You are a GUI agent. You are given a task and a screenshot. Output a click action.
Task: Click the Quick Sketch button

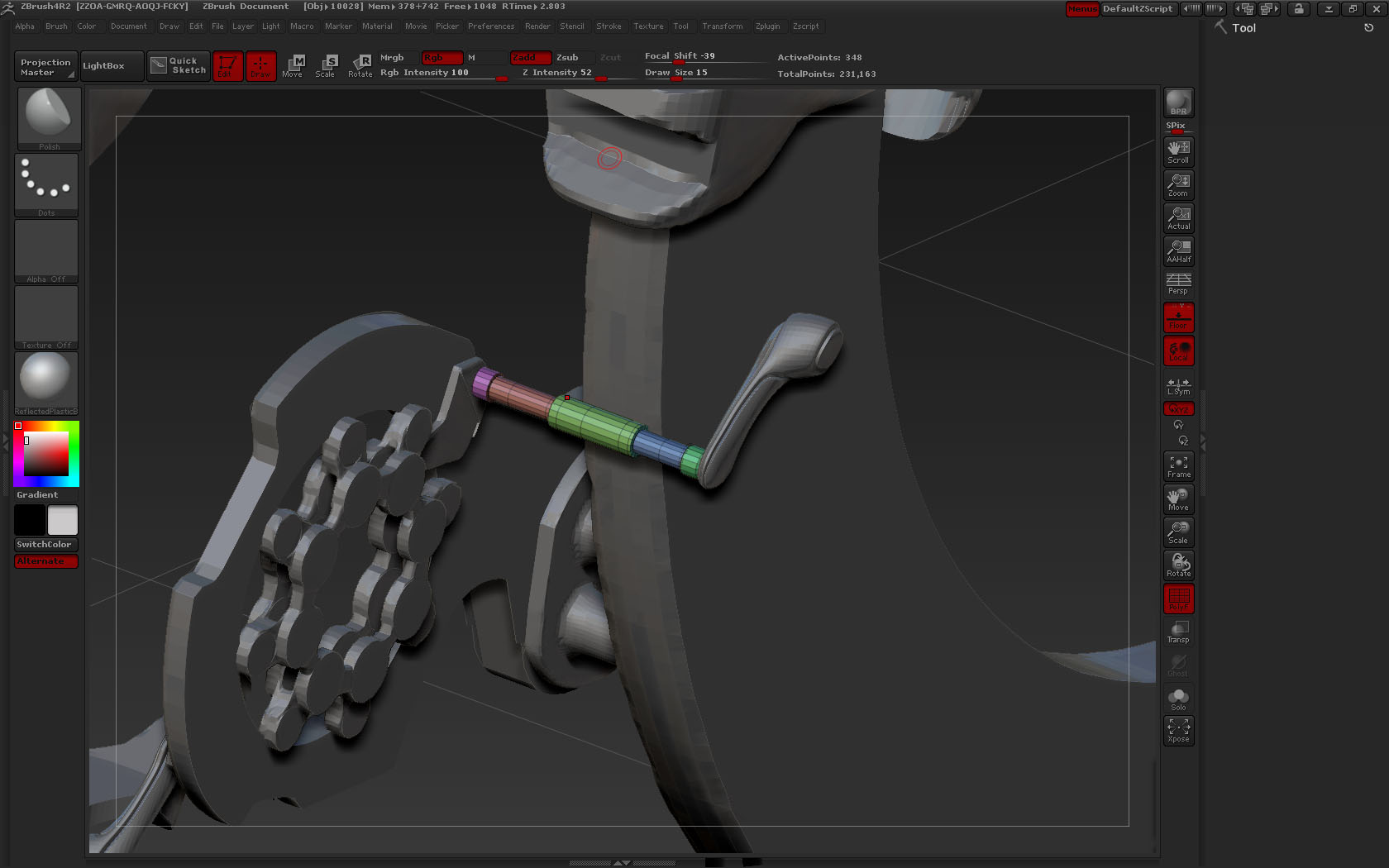(x=179, y=66)
